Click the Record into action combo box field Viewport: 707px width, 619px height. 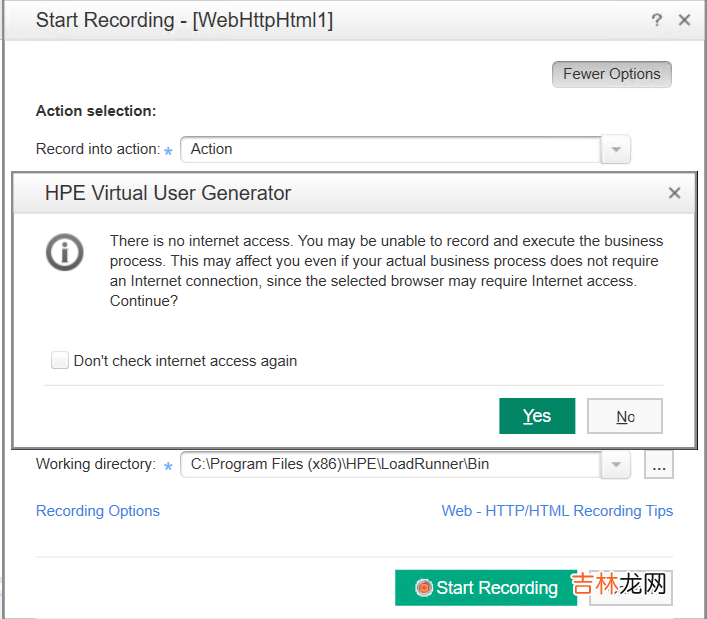pos(390,150)
